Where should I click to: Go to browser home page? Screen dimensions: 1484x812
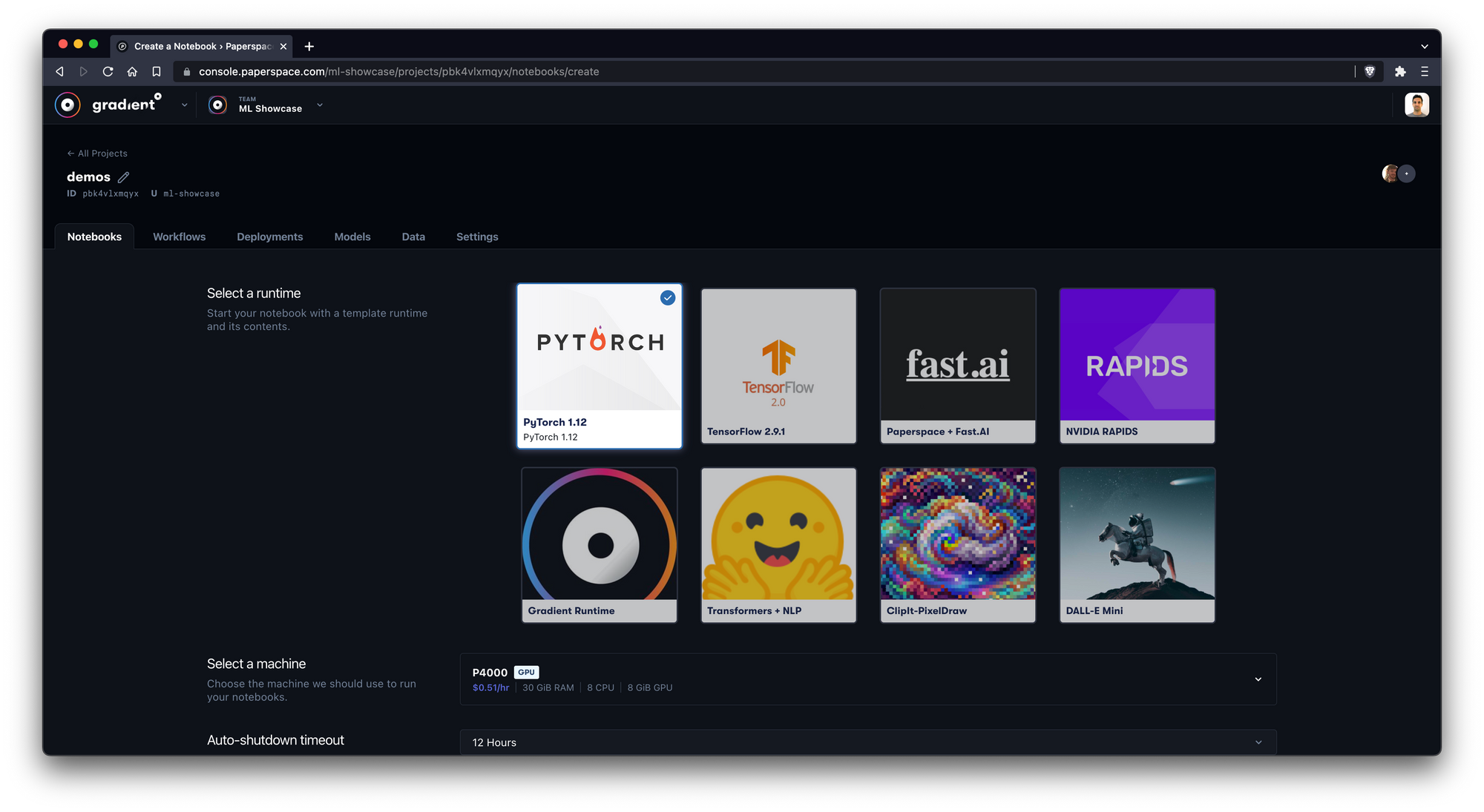pos(132,72)
